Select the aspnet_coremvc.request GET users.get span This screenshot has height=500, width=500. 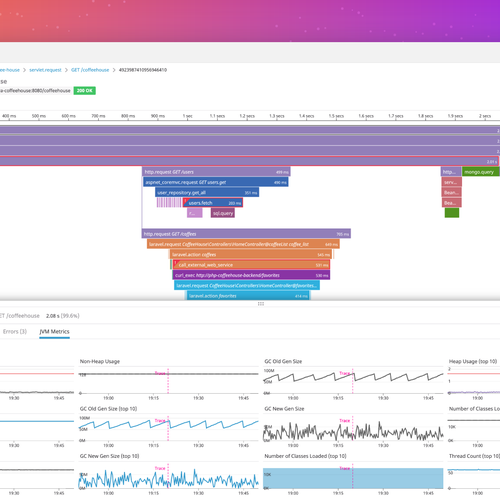click(x=216, y=182)
